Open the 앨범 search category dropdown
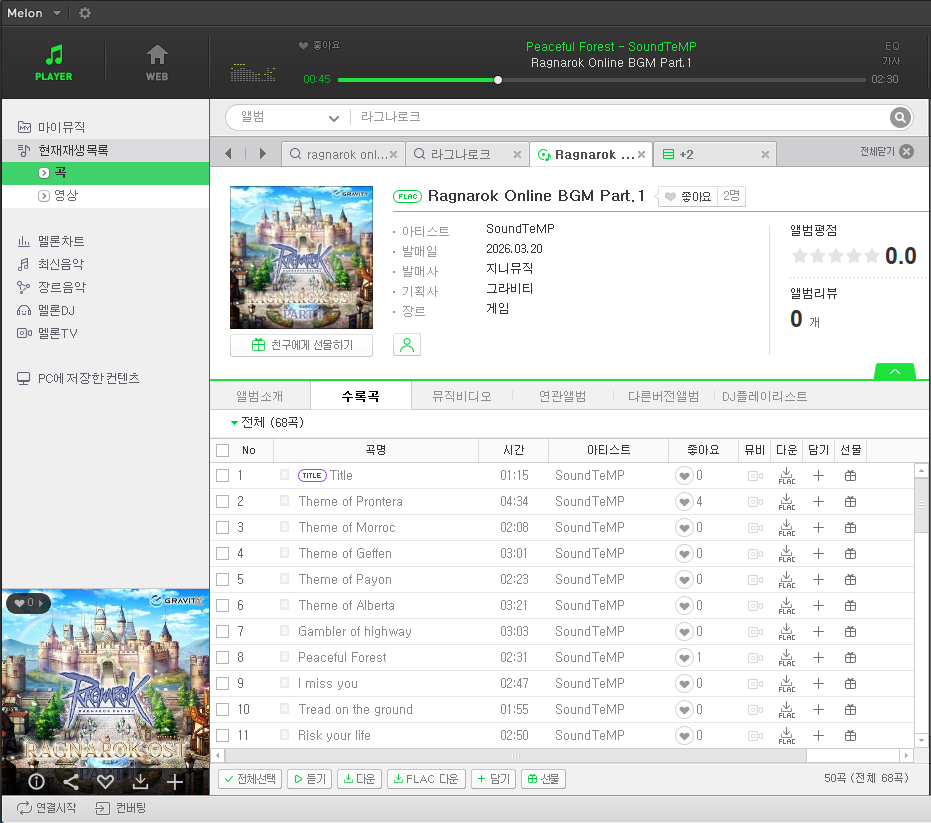The image size is (931, 823). click(289, 118)
